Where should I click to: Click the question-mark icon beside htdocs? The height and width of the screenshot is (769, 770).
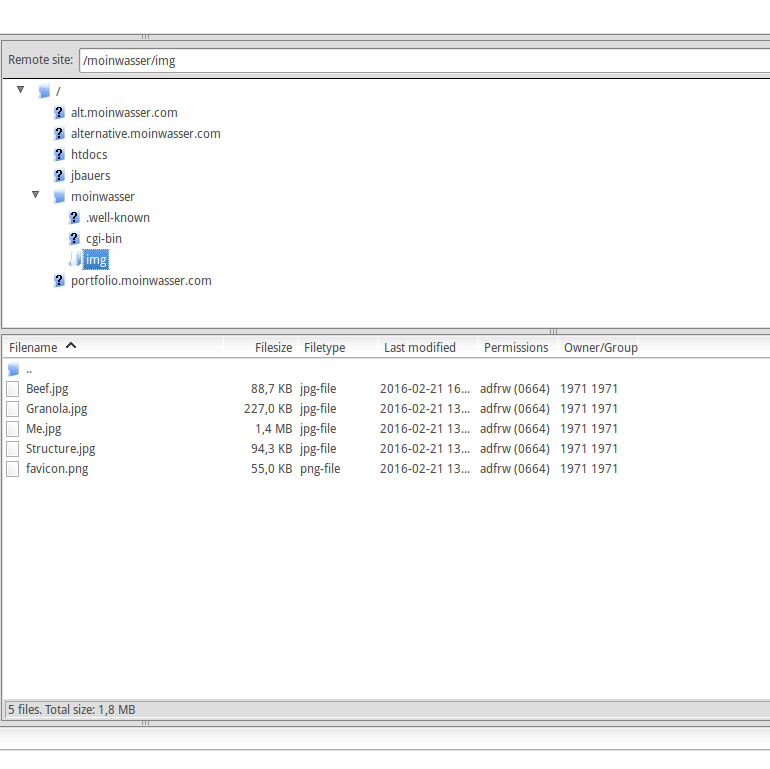[x=59, y=155]
